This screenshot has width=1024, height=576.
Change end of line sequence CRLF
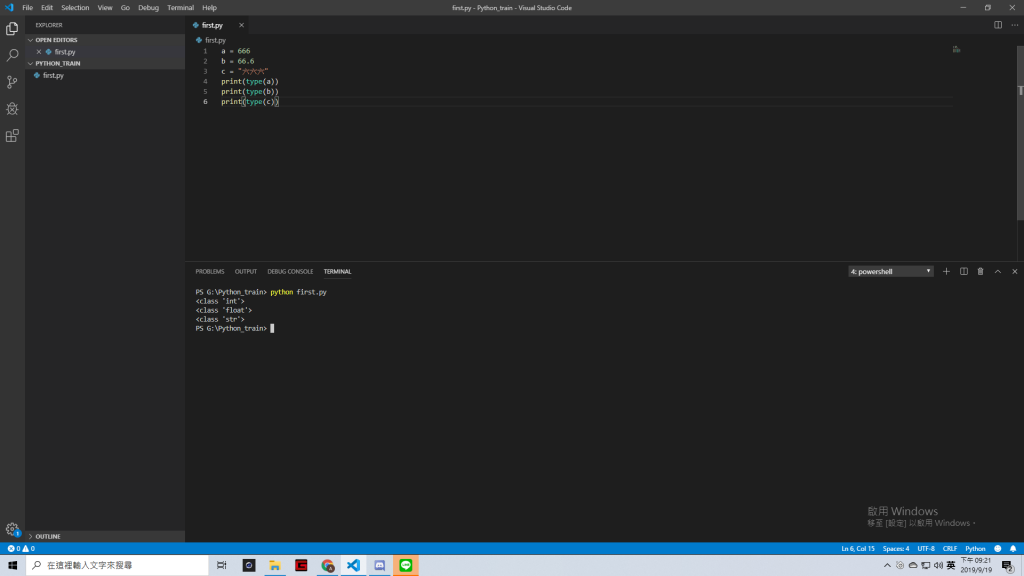pos(950,549)
